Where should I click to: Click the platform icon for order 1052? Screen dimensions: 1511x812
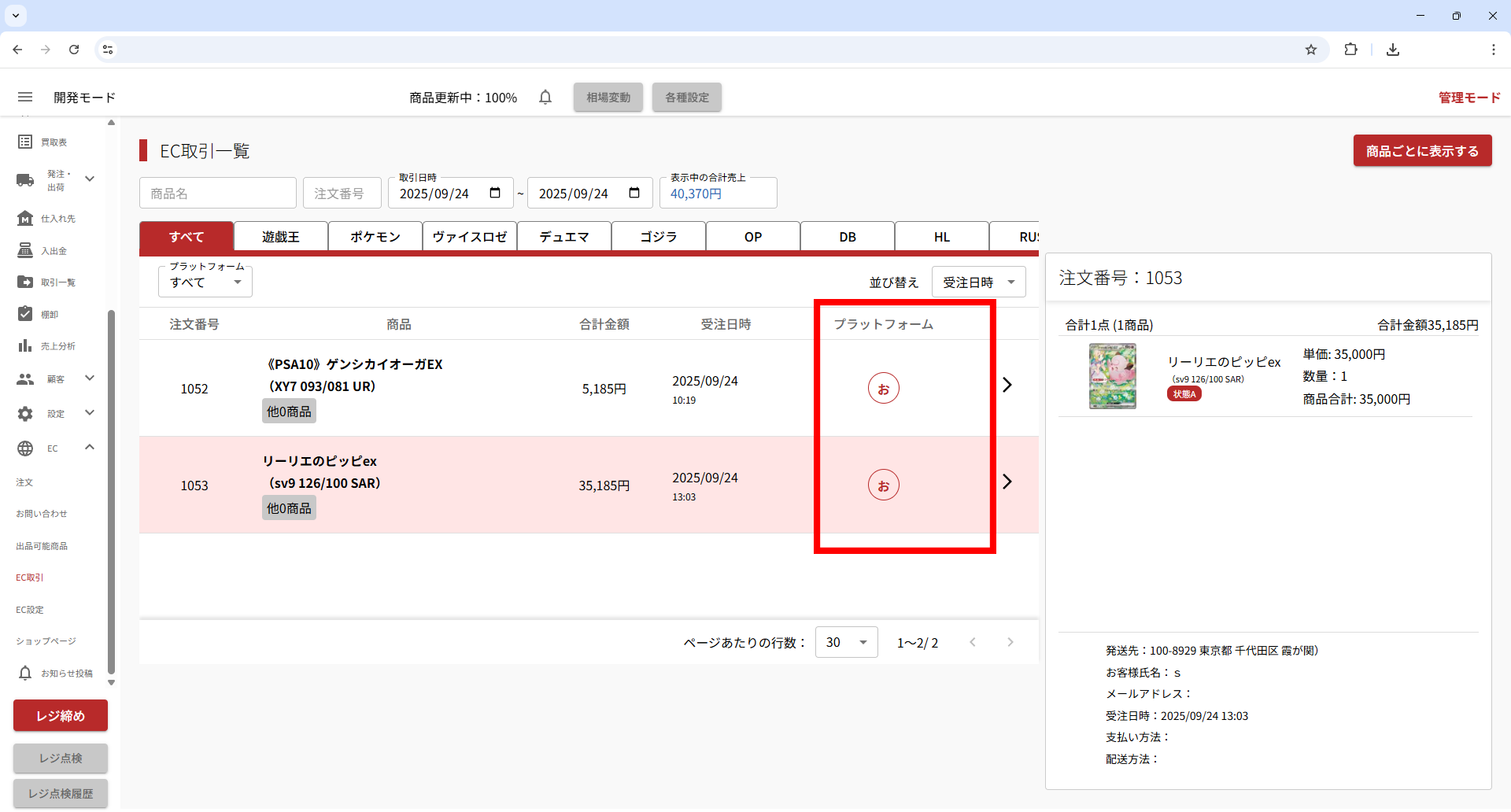(x=883, y=389)
